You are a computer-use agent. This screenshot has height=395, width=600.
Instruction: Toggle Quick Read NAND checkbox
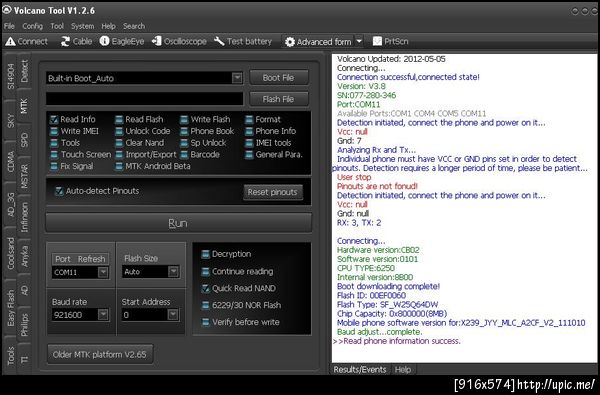click(205, 288)
